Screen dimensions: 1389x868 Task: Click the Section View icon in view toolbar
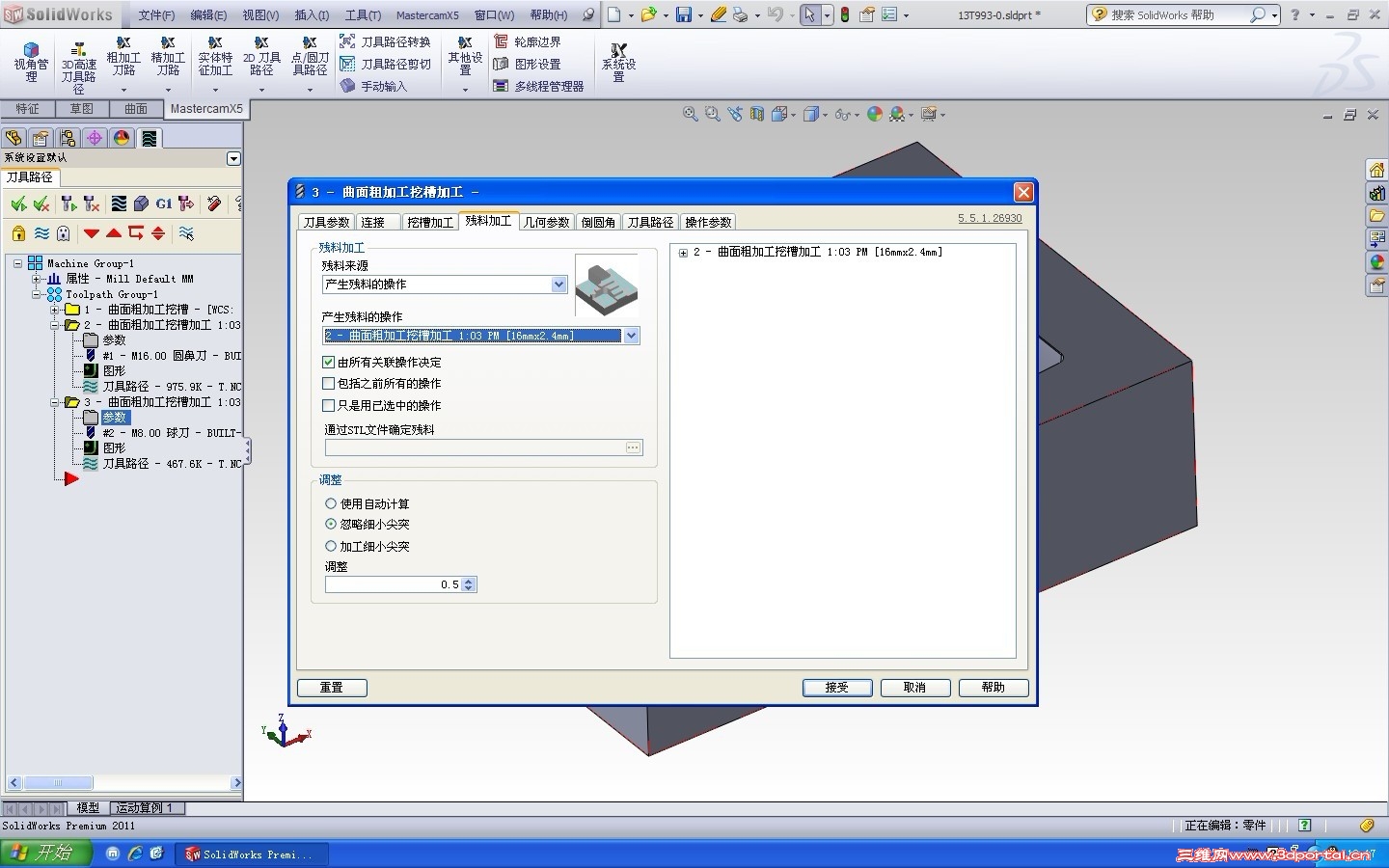[757, 114]
